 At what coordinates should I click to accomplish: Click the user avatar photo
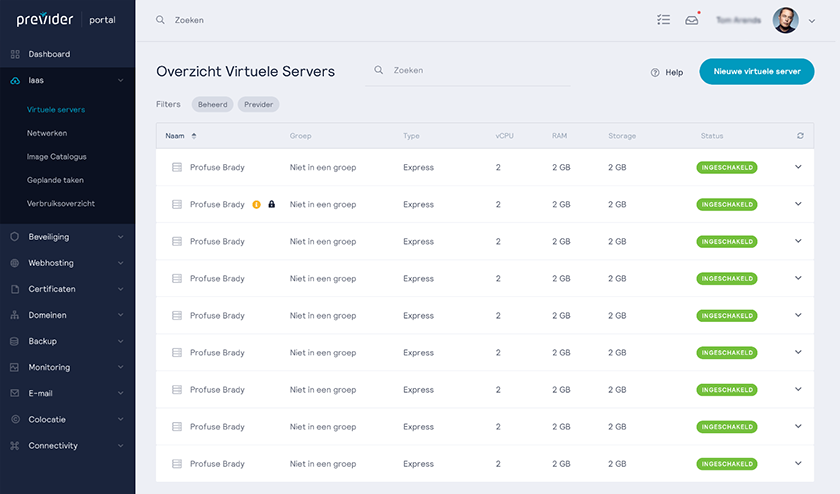[x=785, y=20]
